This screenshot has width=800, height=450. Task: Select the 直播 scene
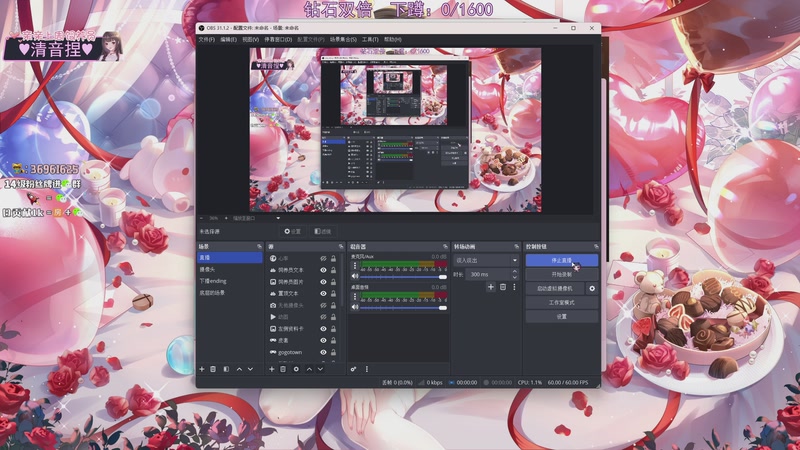[x=230, y=258]
